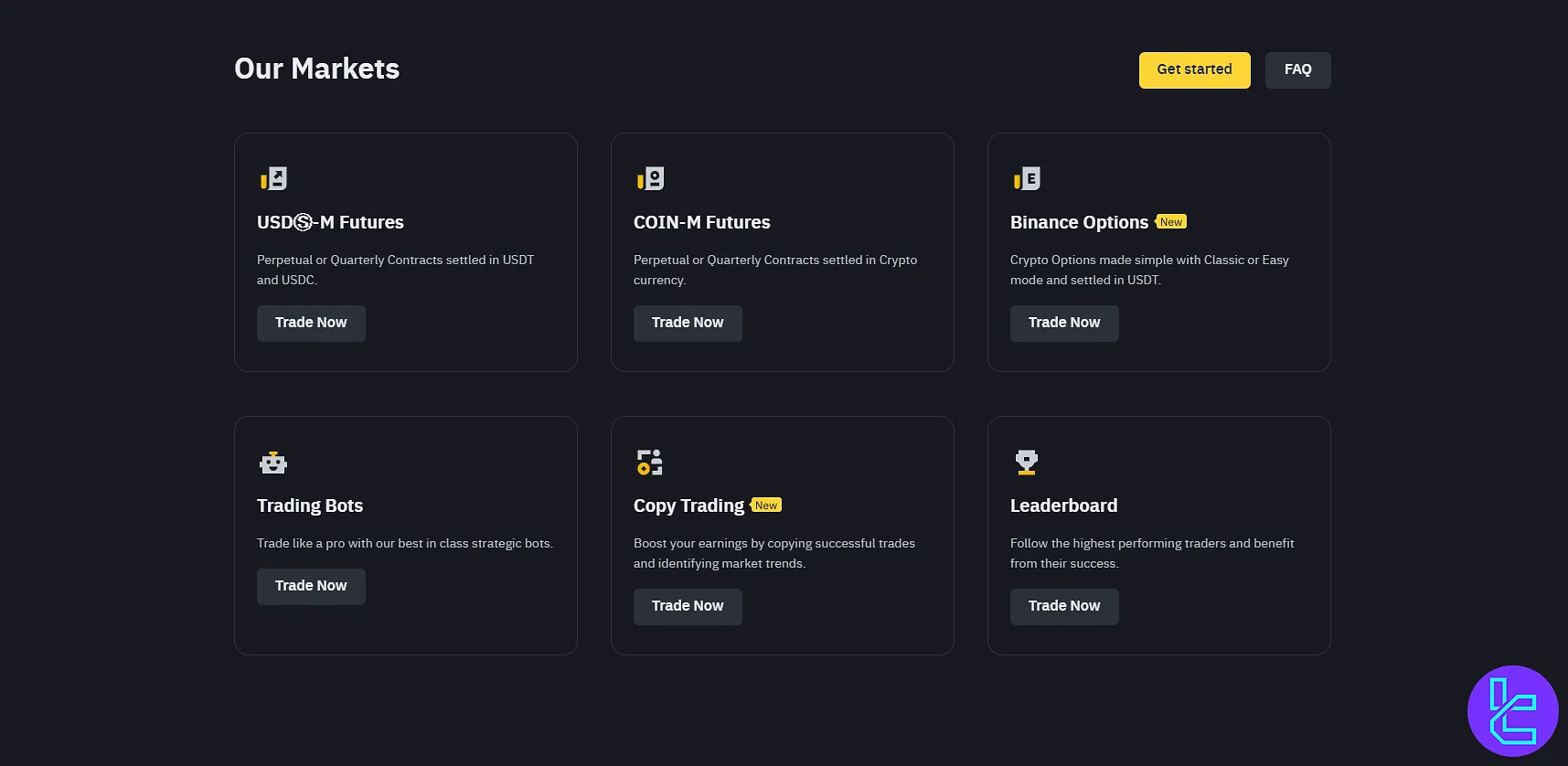Image resolution: width=1568 pixels, height=766 pixels.
Task: Click text 'Perpetual or Quarterly Contracts settled in Crypto'
Action: pyautogui.click(x=775, y=261)
